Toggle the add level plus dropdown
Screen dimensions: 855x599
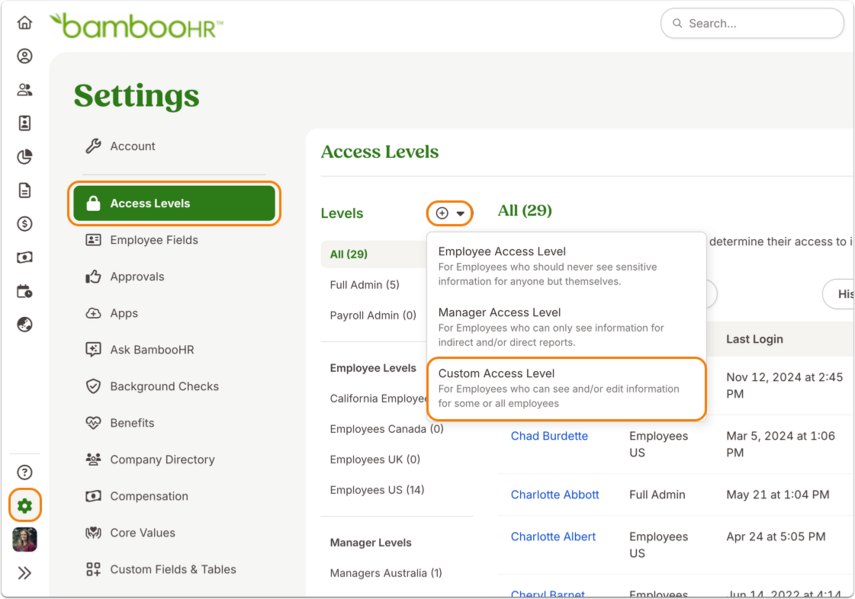point(450,213)
